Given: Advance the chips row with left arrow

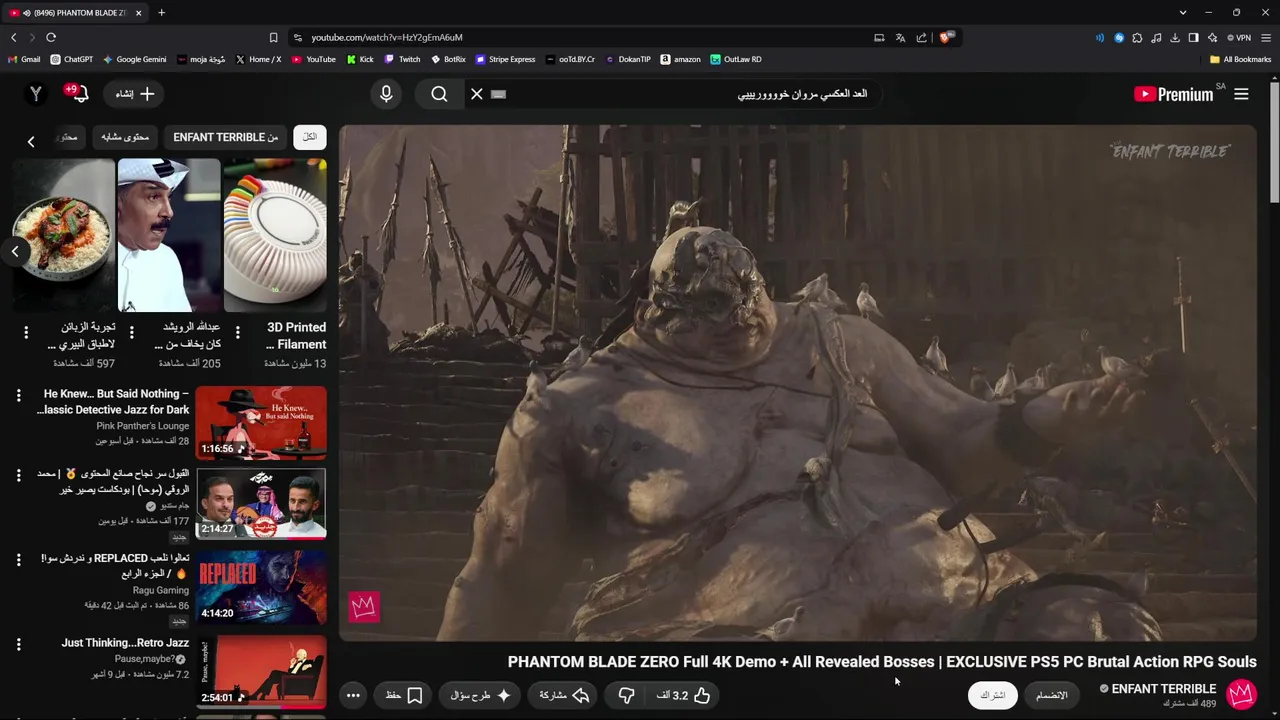Looking at the screenshot, I should pos(31,142).
